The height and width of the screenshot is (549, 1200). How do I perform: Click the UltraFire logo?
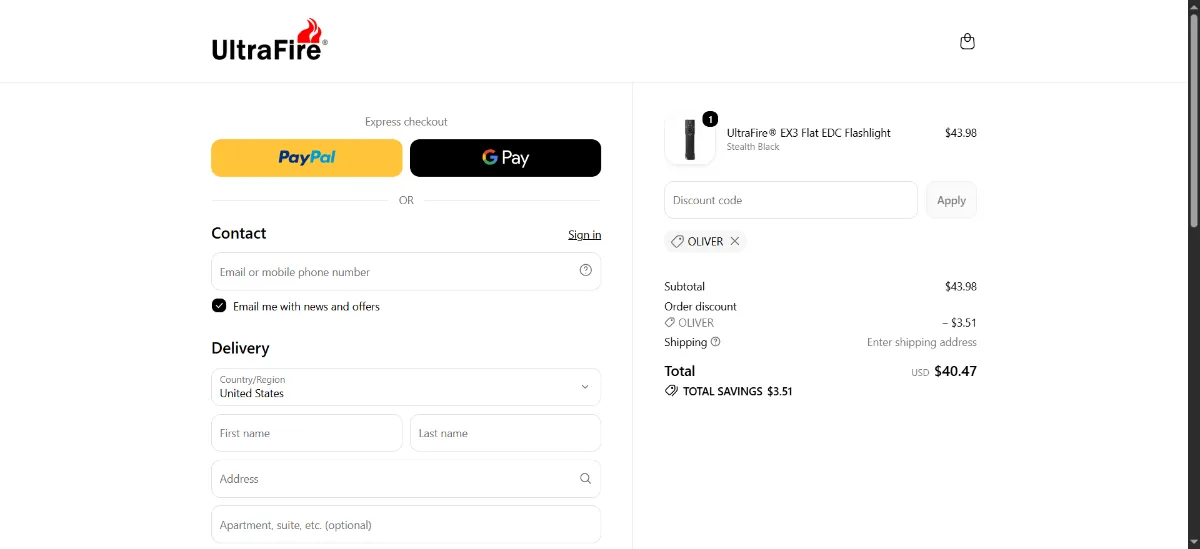point(269,40)
